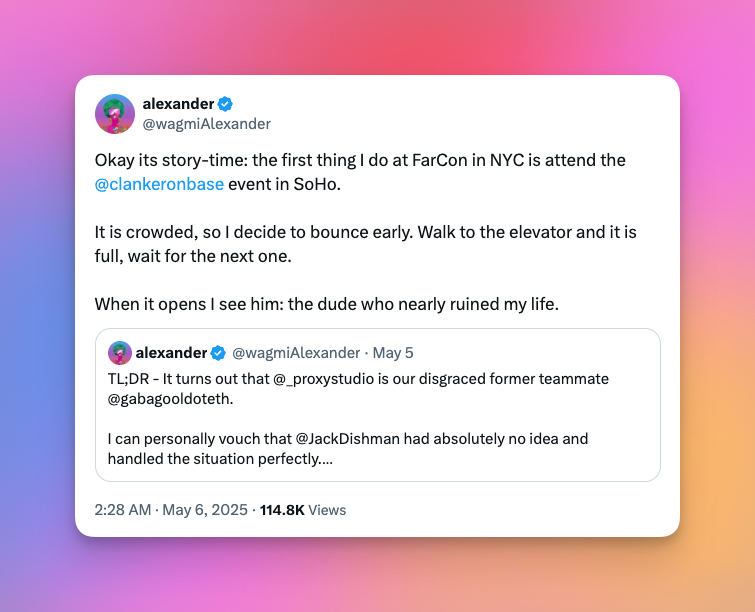Click the quoted tweet author name alexander
This screenshot has height=612, width=755.
point(171,353)
